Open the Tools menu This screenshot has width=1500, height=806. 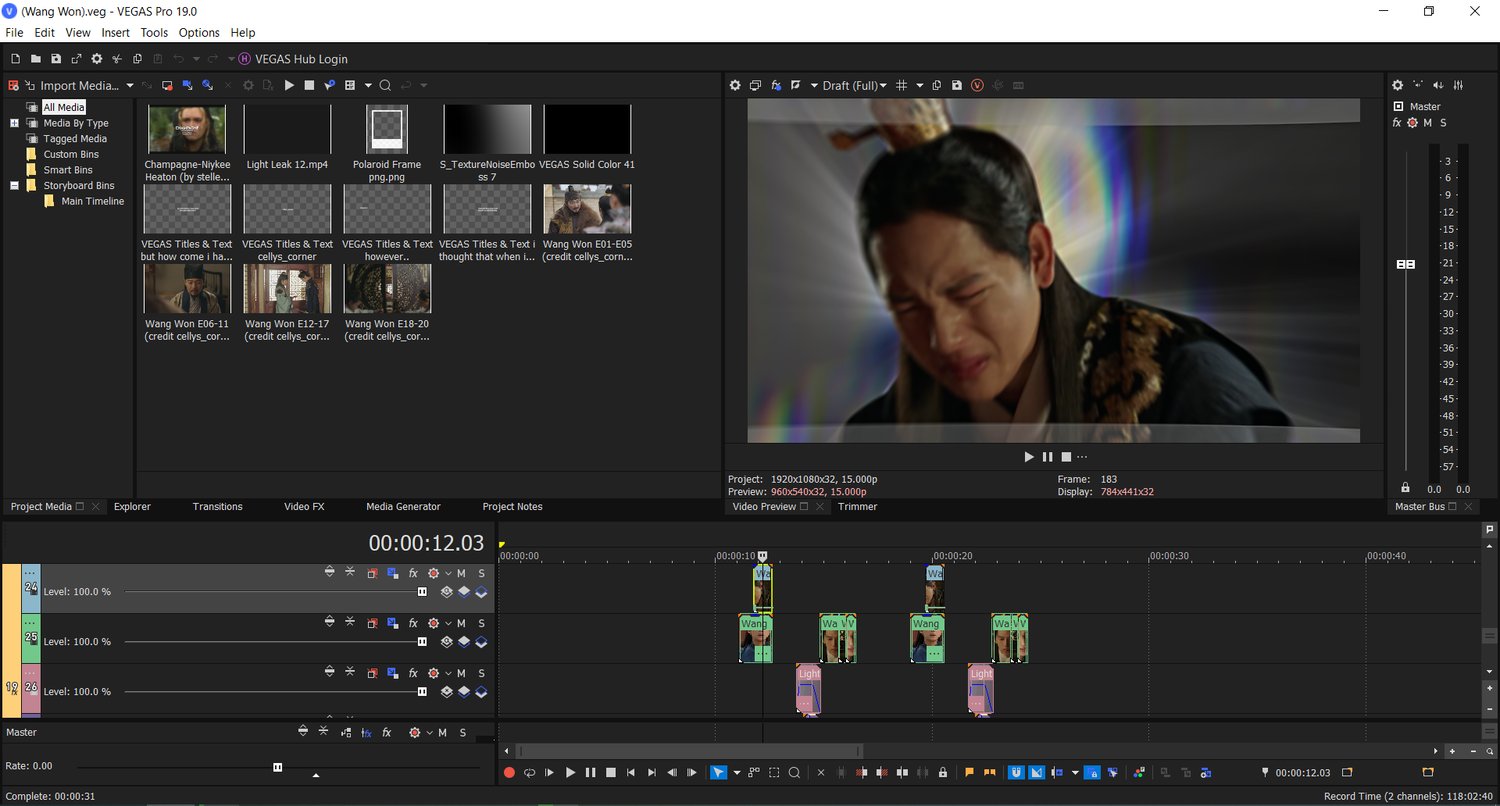pyautogui.click(x=154, y=33)
